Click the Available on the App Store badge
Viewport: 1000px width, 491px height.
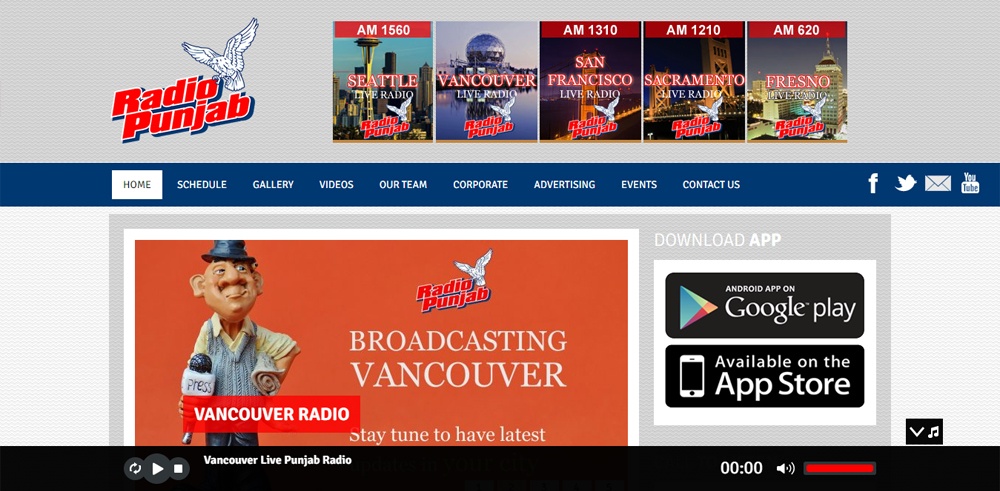(765, 376)
